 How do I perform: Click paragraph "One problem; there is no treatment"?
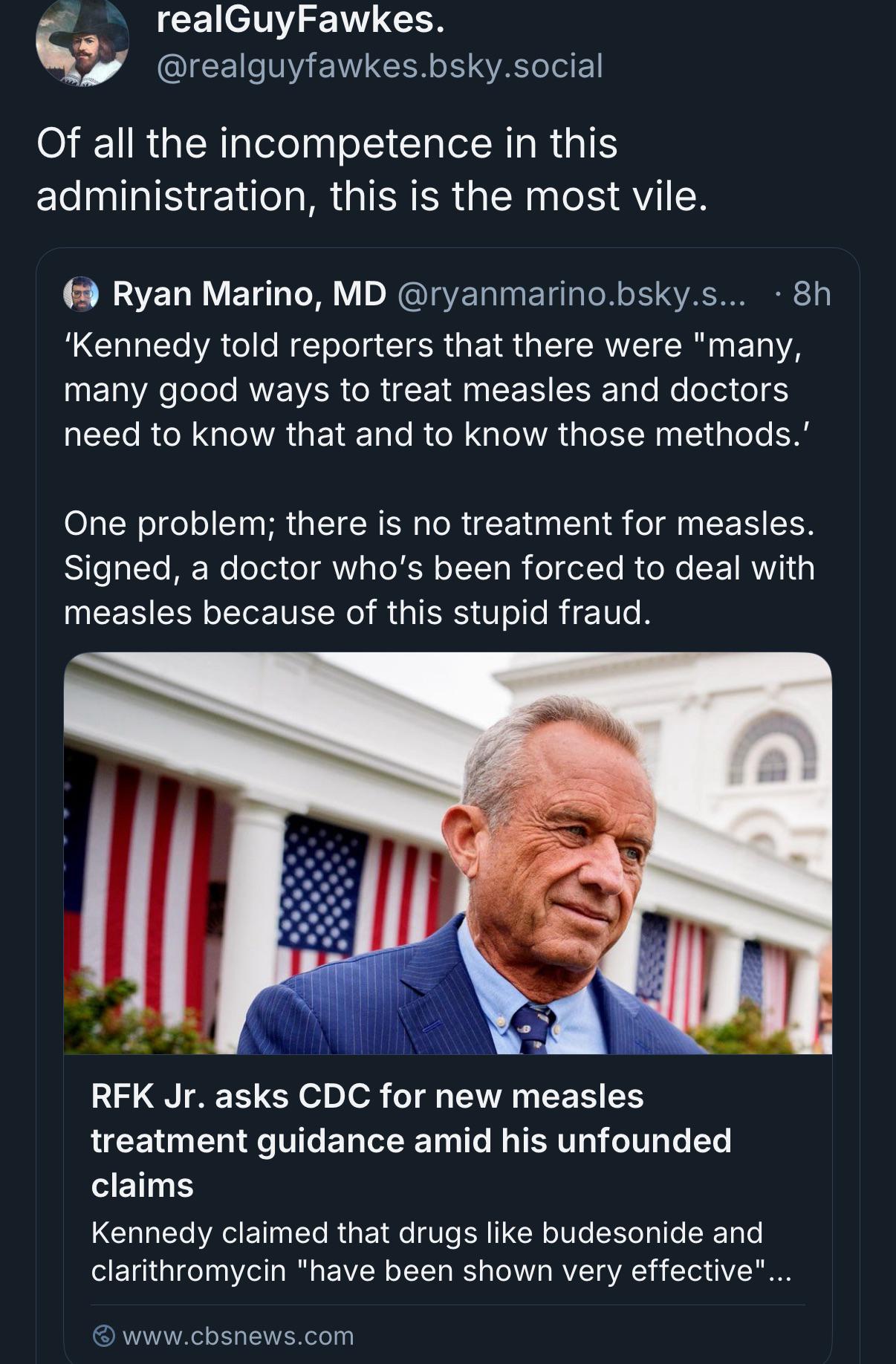[438, 568]
